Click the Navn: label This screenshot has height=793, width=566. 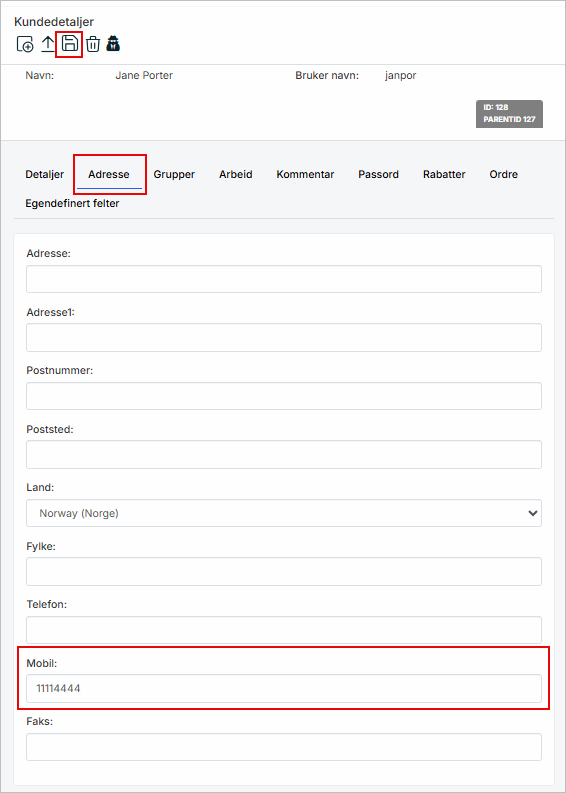(x=39, y=76)
